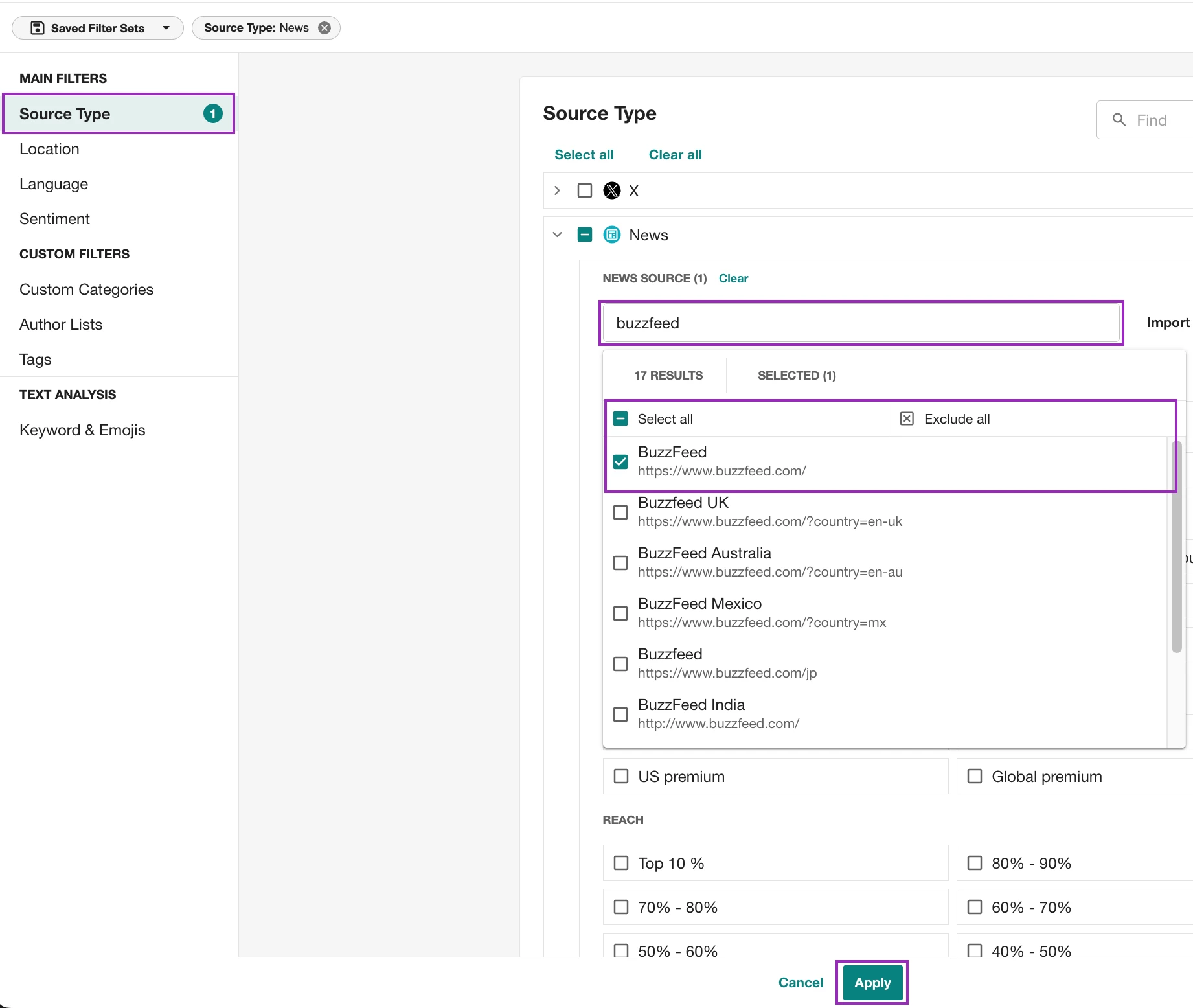Click the buzzfeed news source search field
The height and width of the screenshot is (1008, 1193).
pos(861,323)
